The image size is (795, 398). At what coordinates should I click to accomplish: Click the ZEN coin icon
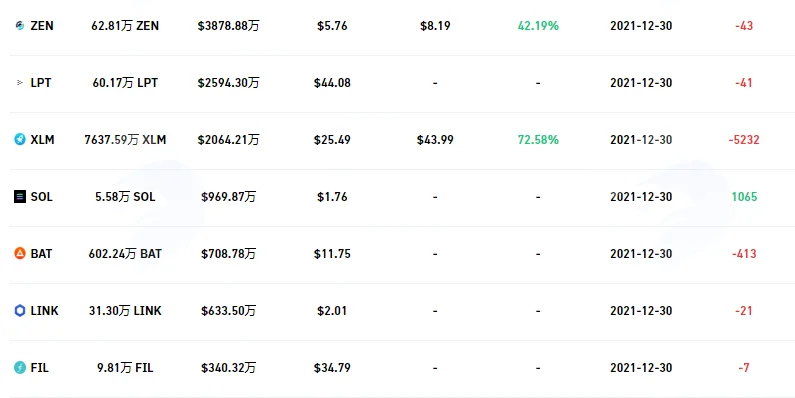pyautogui.click(x=20, y=25)
